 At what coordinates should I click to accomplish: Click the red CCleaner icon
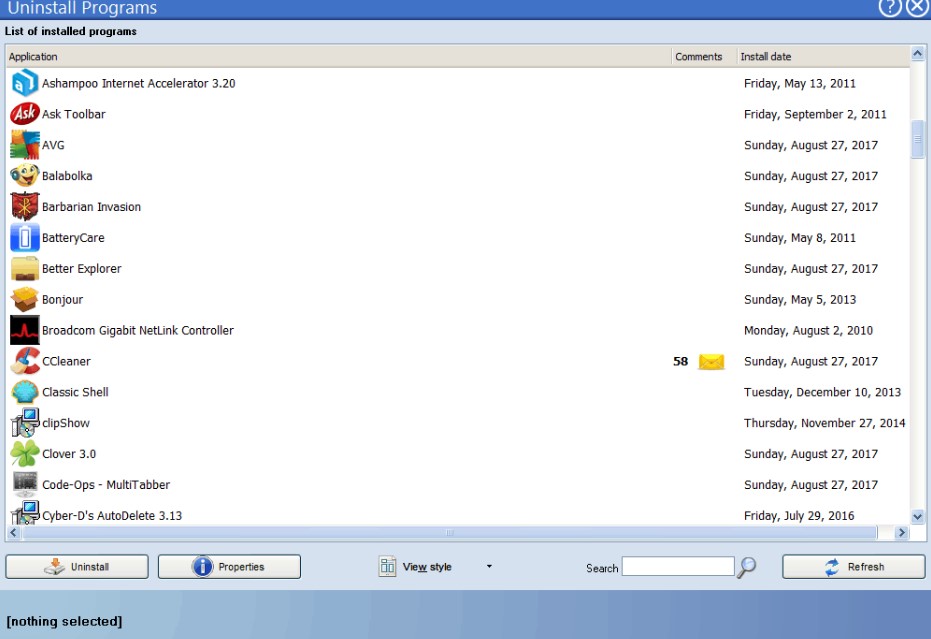tap(24, 361)
